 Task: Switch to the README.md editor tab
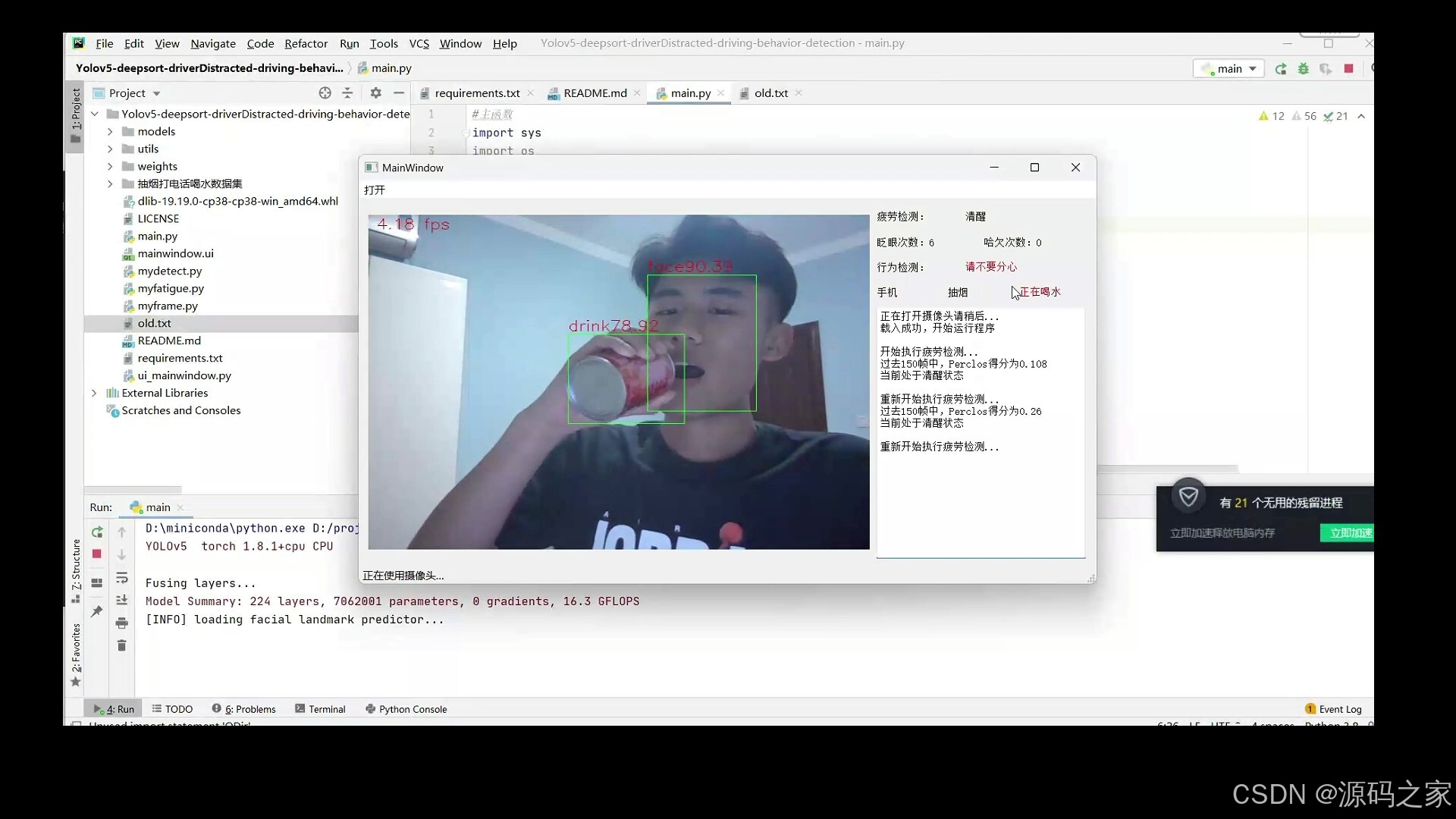(594, 93)
